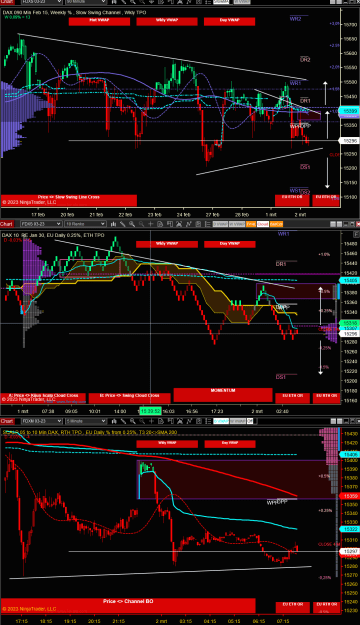This screenshot has height=625, width=360.
Task: Click A: Price <> Kijun Scalp Cloud Cross button
Action: [x=43, y=398]
